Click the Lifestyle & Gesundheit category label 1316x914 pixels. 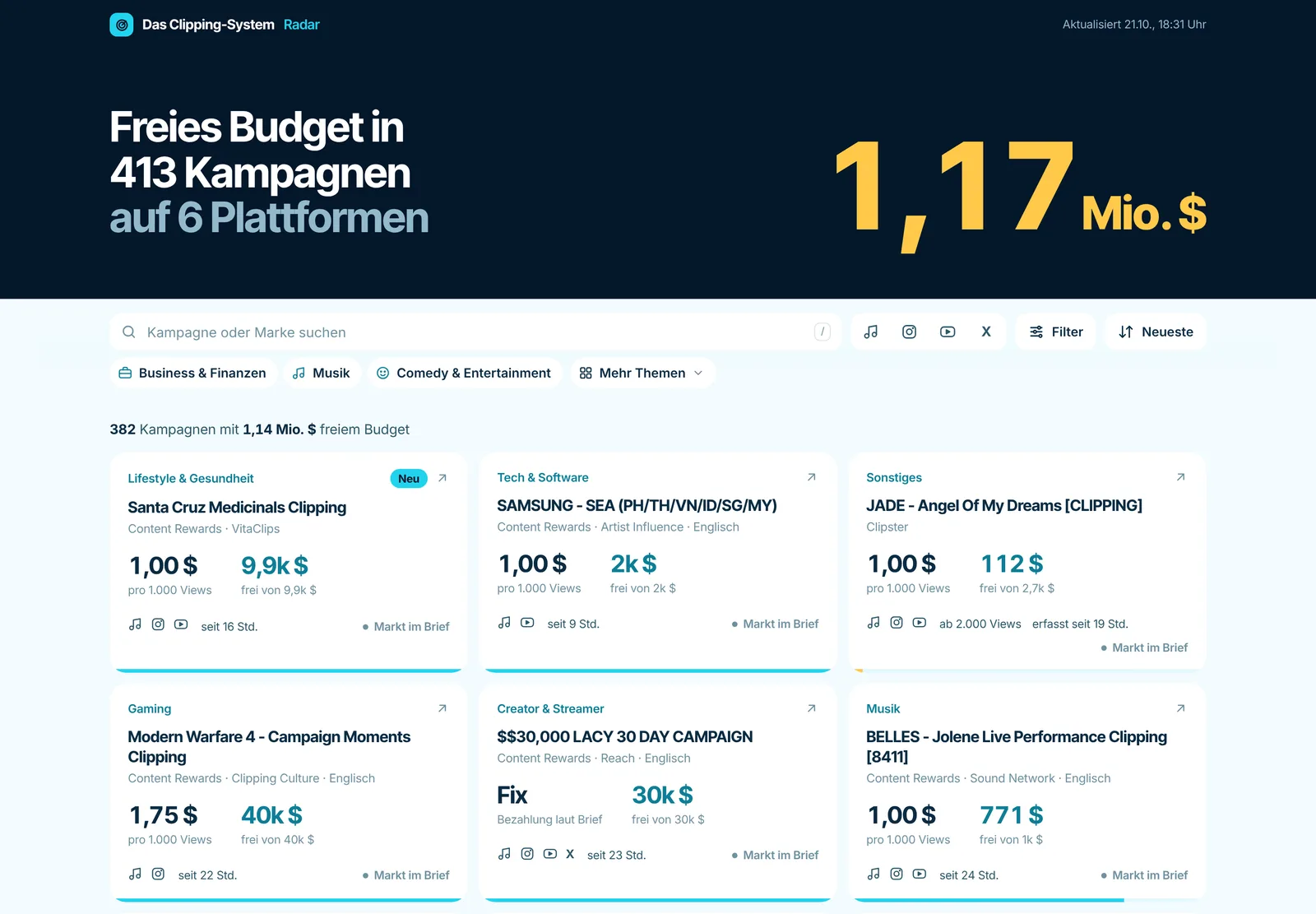point(191,478)
